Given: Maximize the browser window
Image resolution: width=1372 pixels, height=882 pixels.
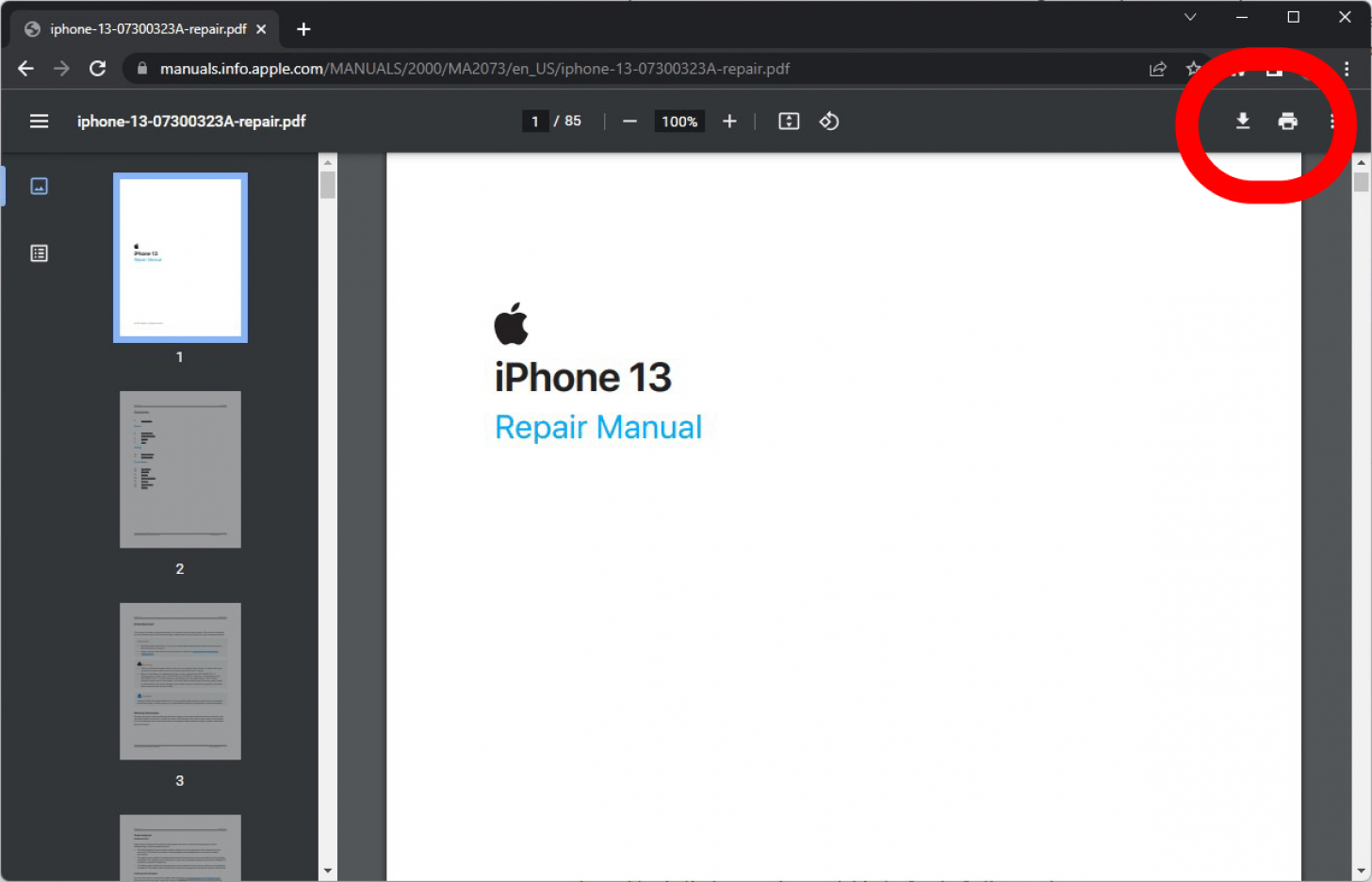Looking at the screenshot, I should point(1294,17).
